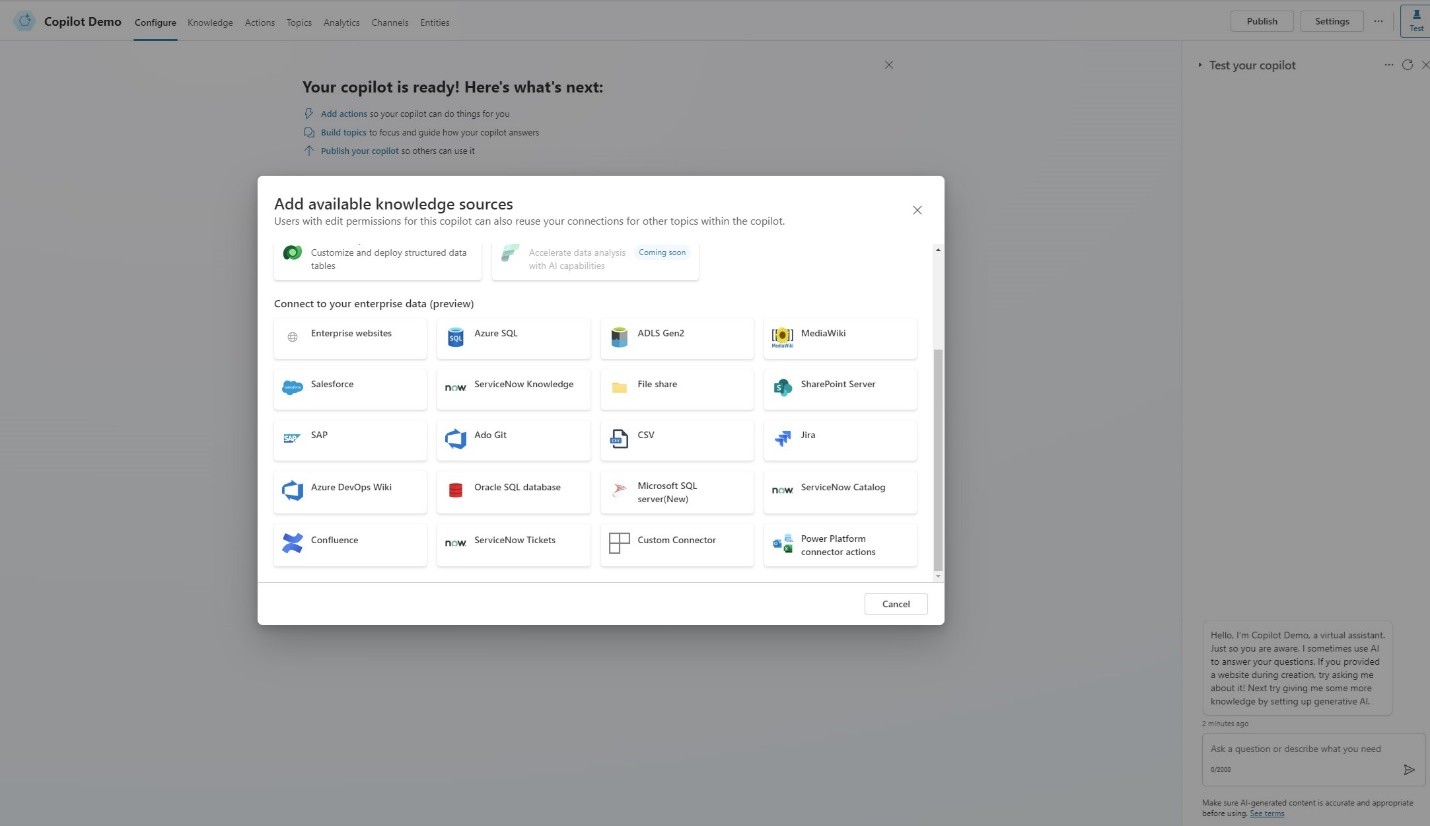Select the Custom Connector label
The height and width of the screenshot is (826, 1430).
click(x=677, y=540)
